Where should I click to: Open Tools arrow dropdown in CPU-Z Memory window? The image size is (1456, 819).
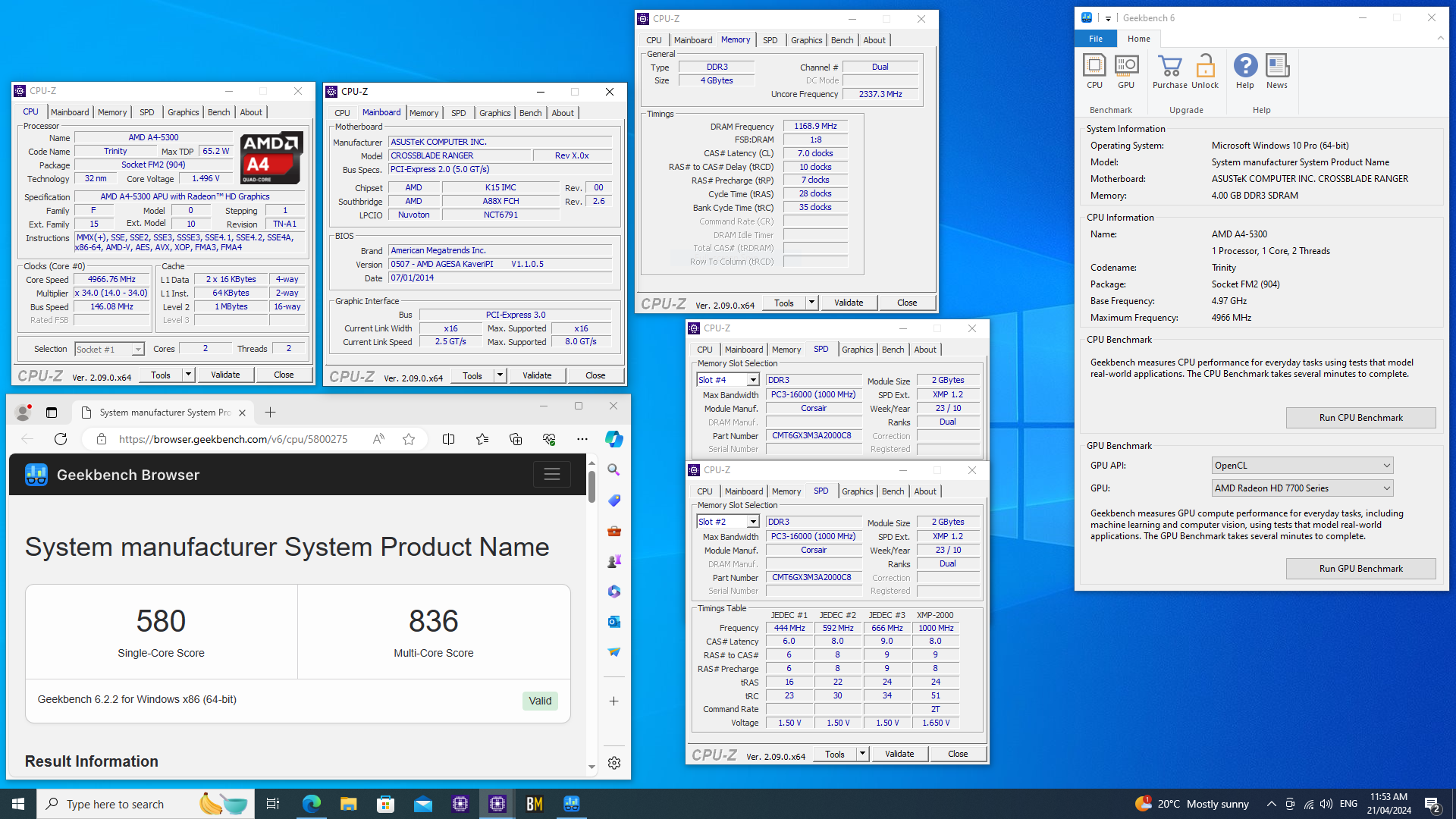811,303
